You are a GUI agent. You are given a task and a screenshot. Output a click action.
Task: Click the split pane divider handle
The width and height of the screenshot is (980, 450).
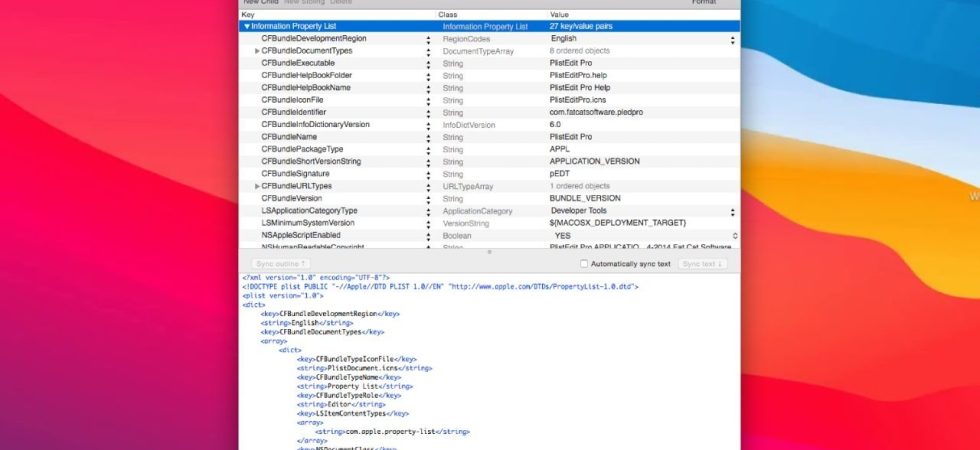[x=489, y=252]
